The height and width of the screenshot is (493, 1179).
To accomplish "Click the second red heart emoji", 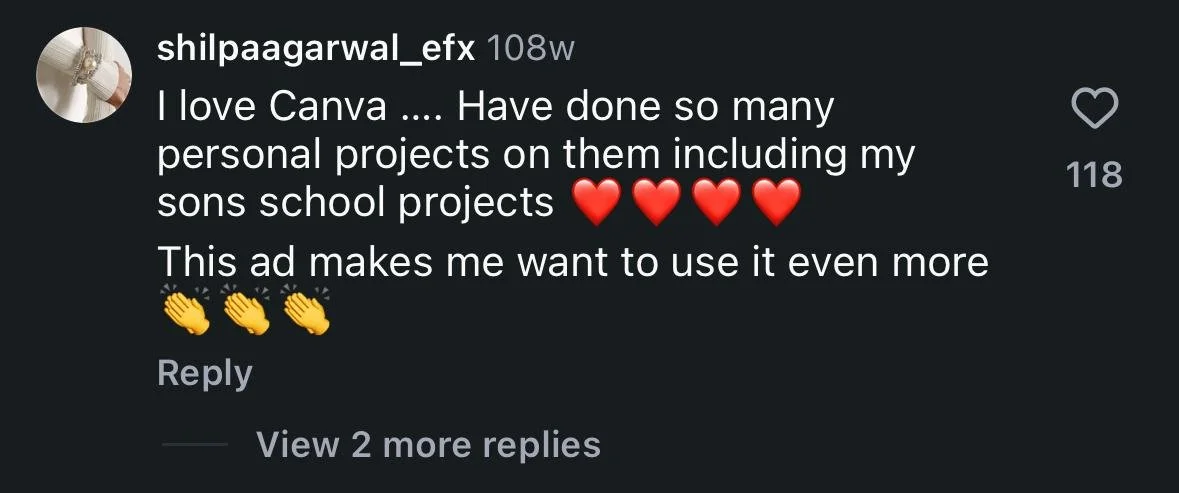I will tap(656, 203).
